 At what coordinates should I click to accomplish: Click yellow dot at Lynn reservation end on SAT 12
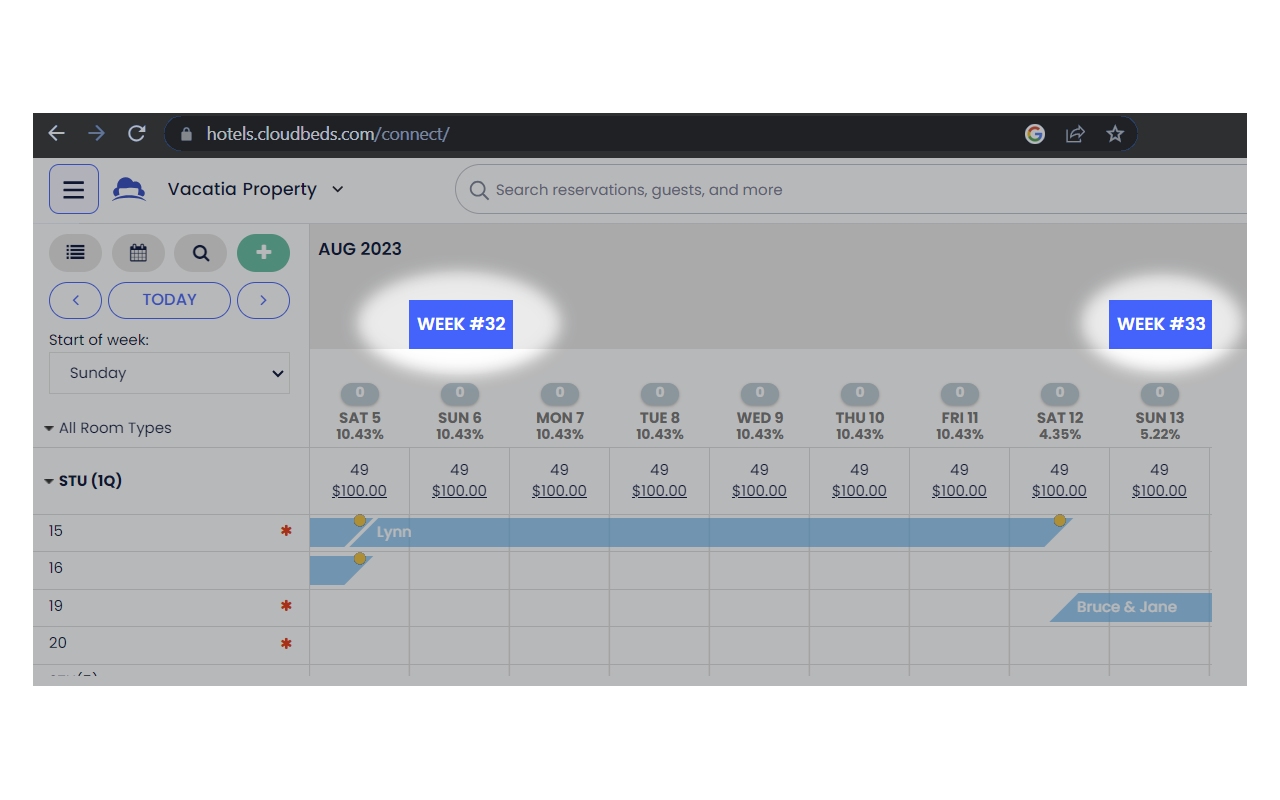[1060, 520]
